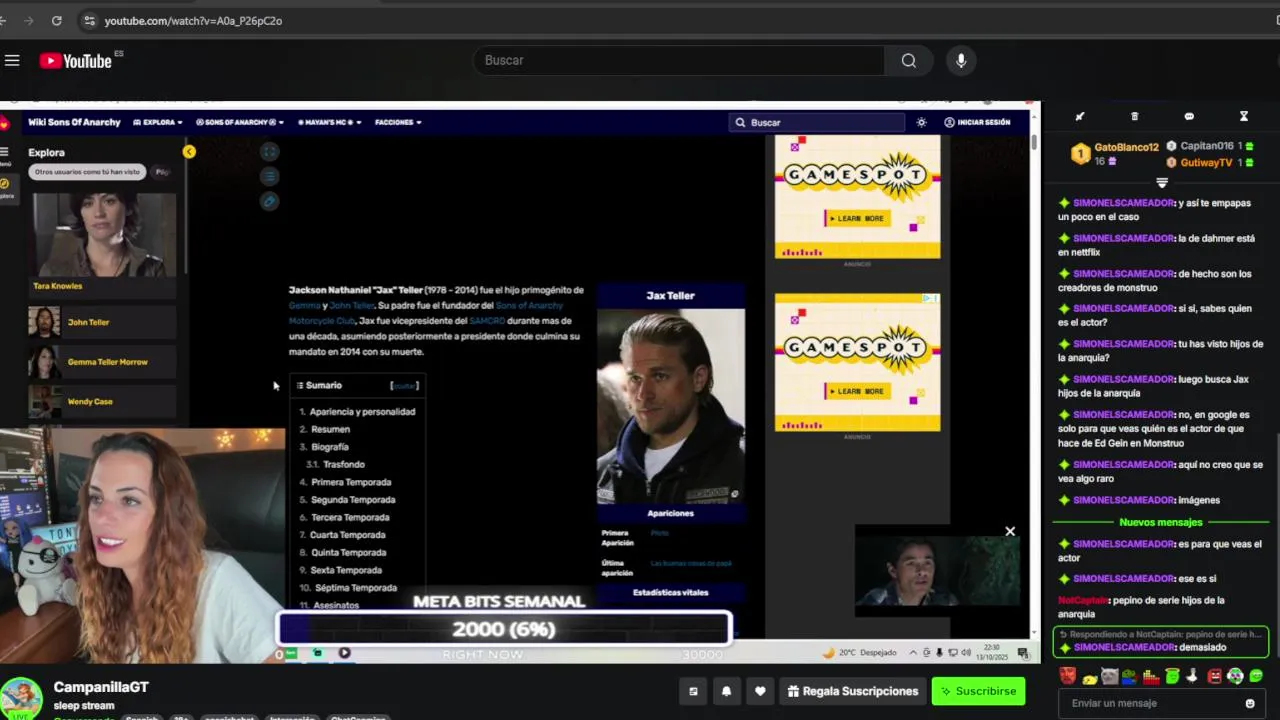
Task: Open the YouTube hamburger menu
Action: [12, 61]
